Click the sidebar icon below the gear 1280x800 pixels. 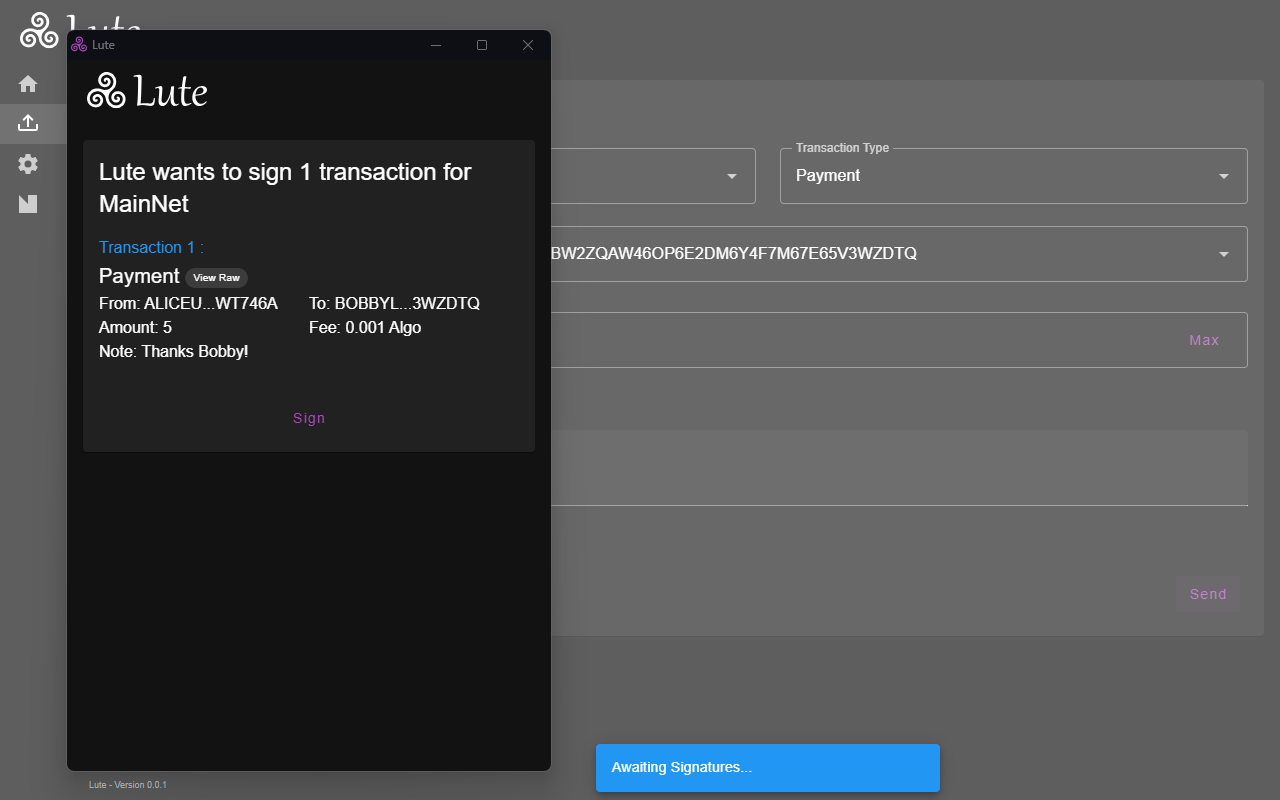pyautogui.click(x=28, y=204)
